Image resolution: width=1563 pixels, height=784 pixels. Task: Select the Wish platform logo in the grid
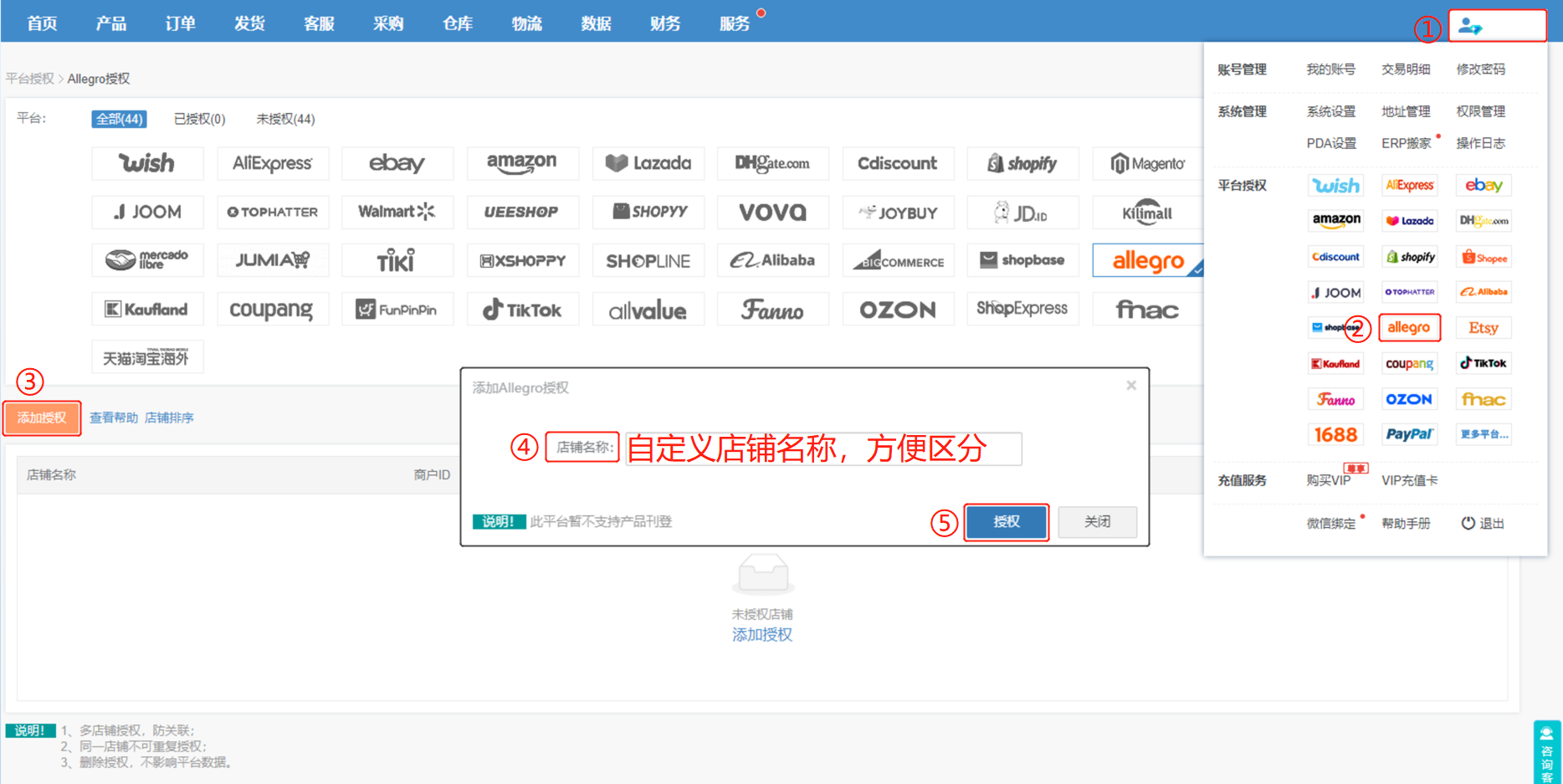point(147,163)
